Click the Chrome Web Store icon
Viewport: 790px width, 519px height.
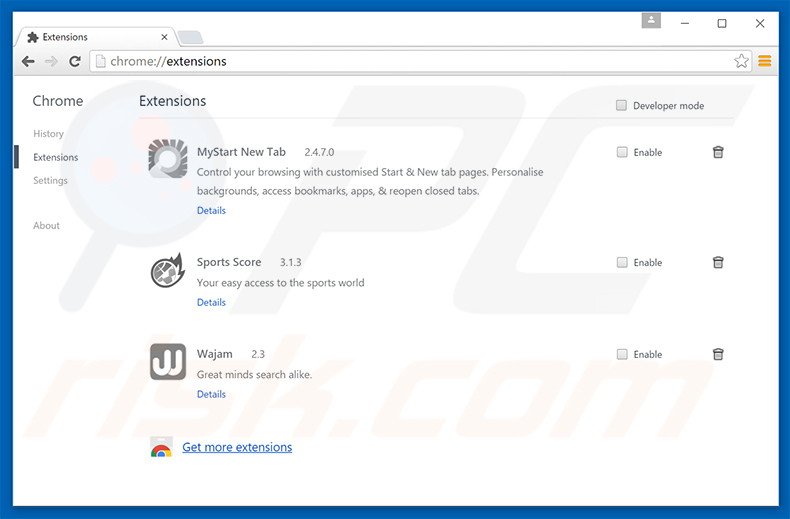click(161, 447)
